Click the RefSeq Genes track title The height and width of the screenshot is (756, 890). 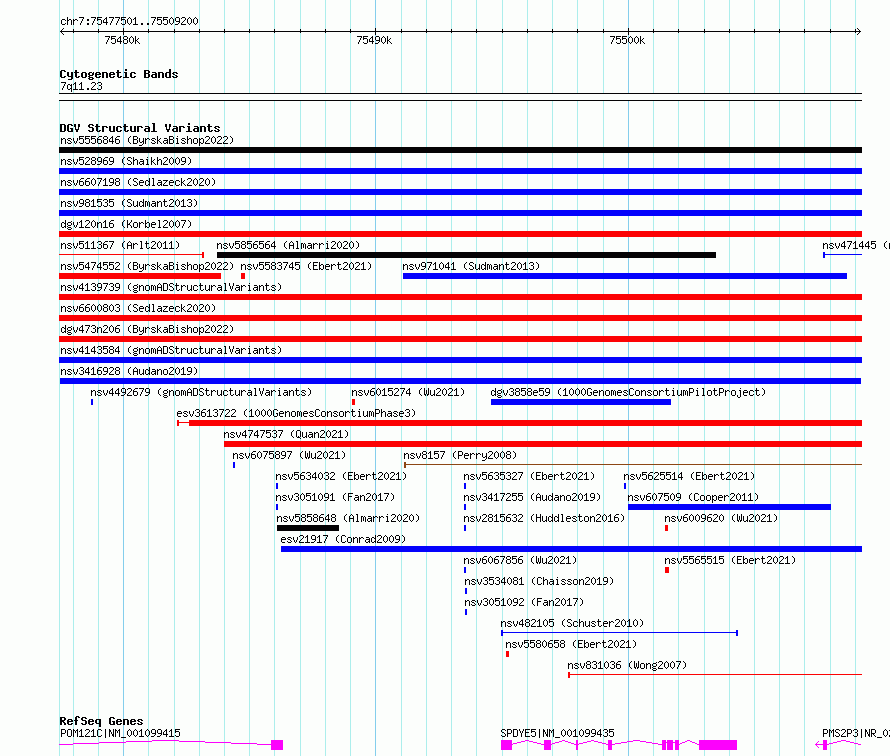[x=101, y=721]
